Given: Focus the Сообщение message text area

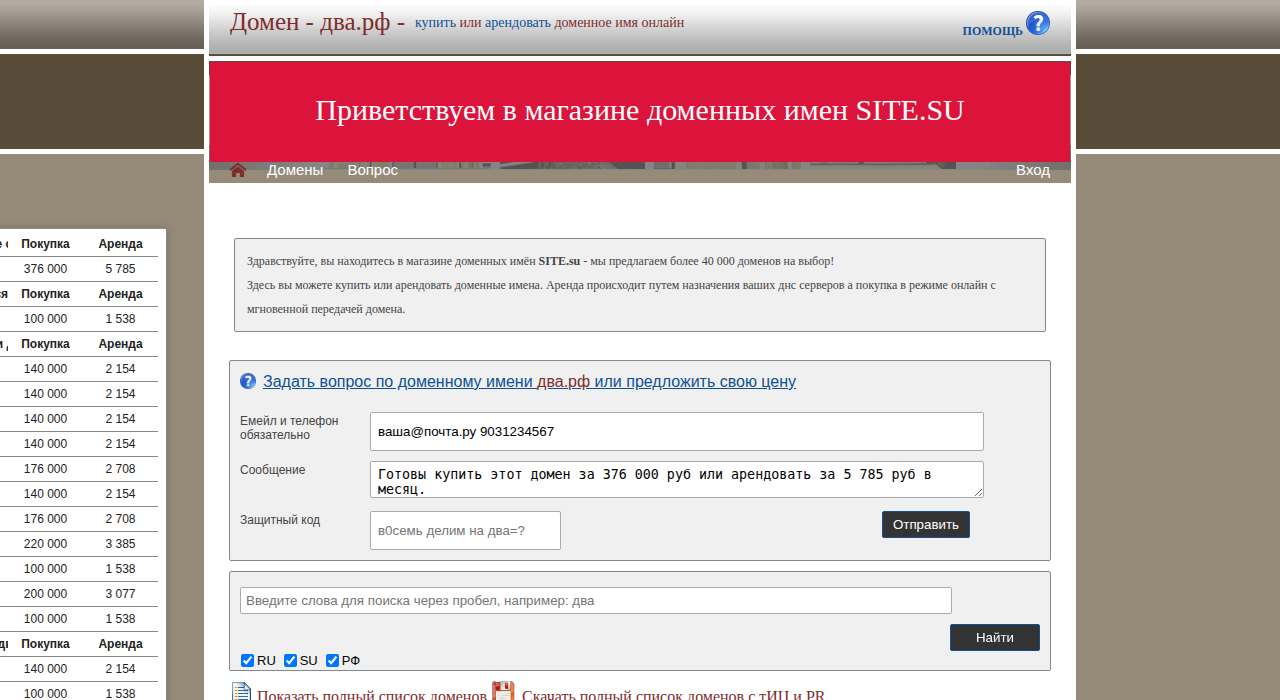Looking at the screenshot, I should pyautogui.click(x=677, y=479).
